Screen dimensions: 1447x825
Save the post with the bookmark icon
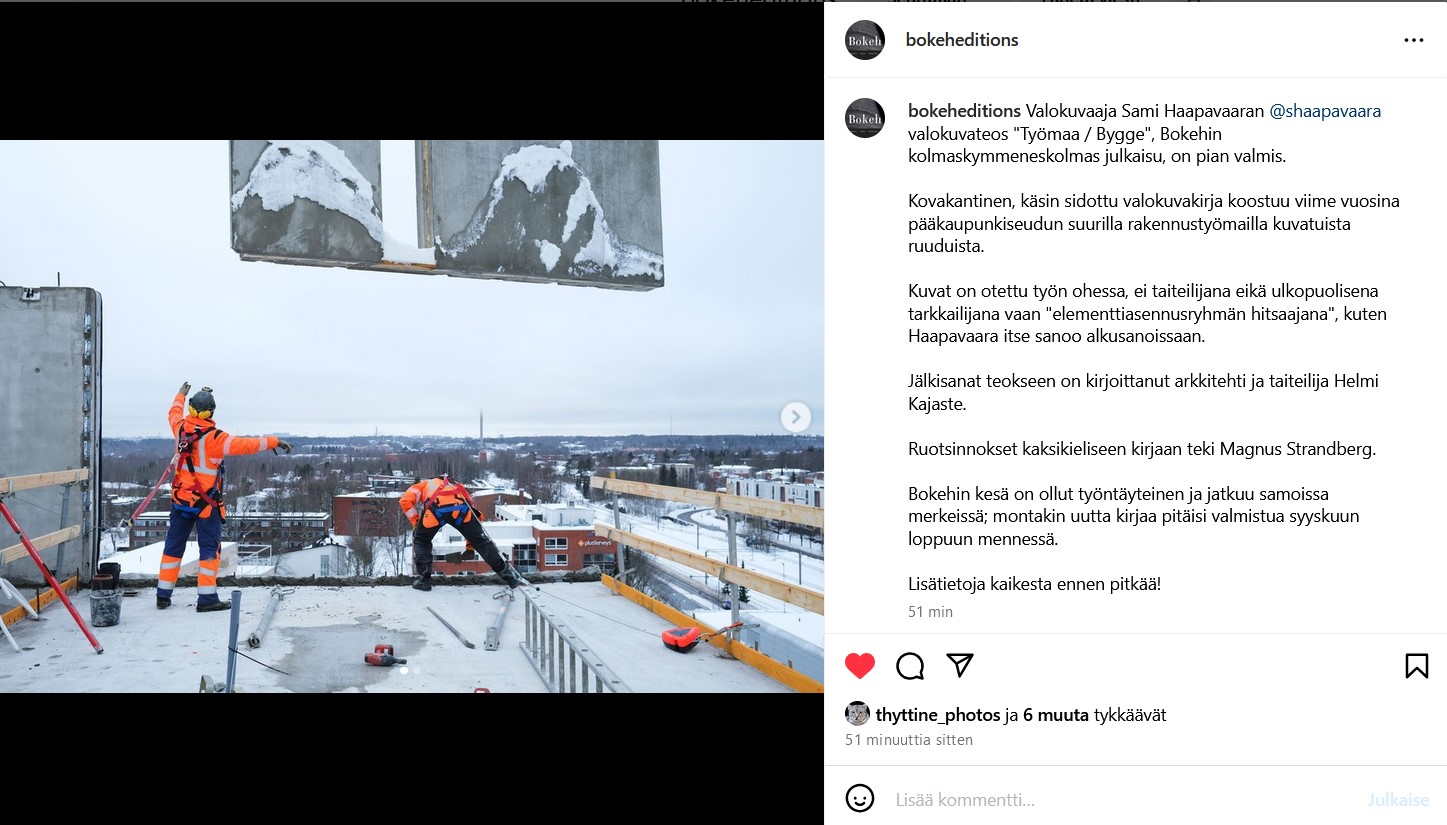pyautogui.click(x=1417, y=666)
